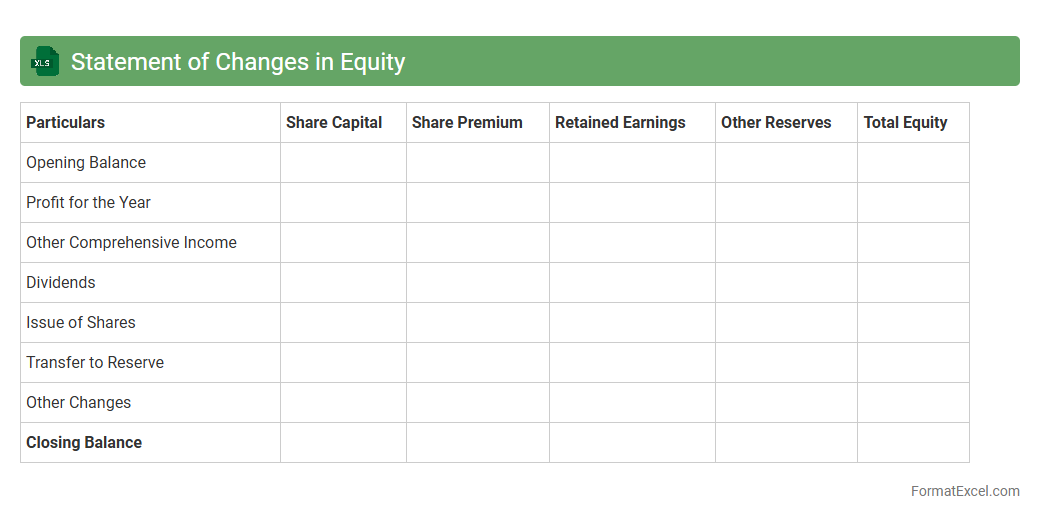Click the XLS file icon in header

pyautogui.click(x=45, y=62)
